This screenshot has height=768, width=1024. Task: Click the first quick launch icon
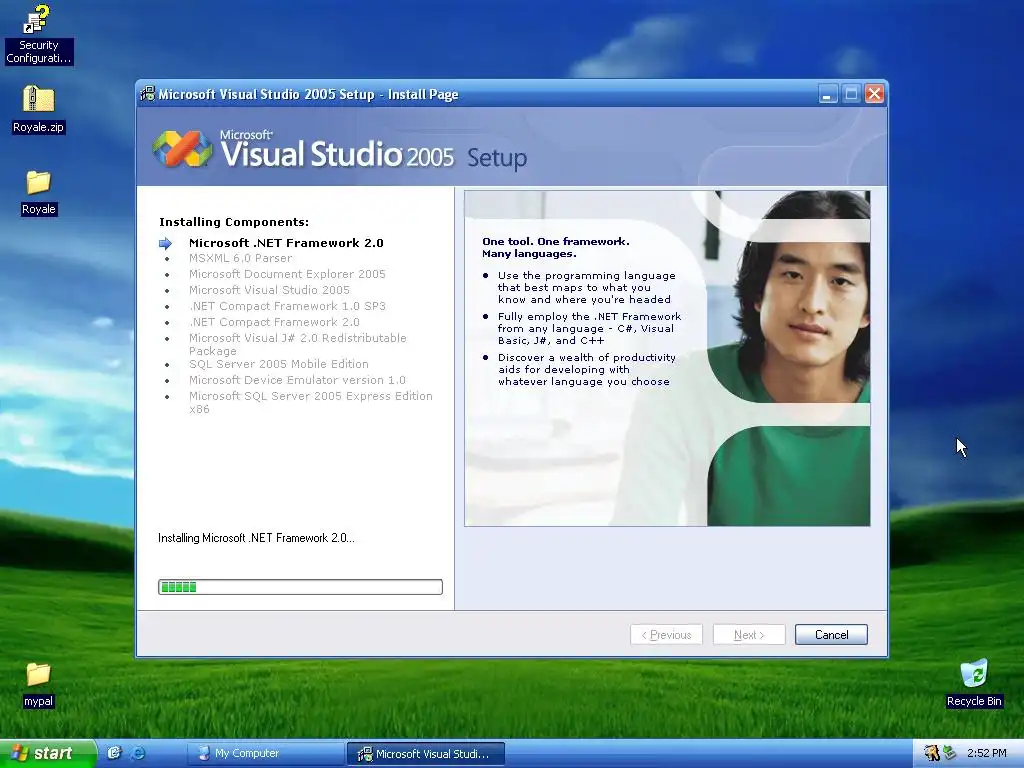114,753
